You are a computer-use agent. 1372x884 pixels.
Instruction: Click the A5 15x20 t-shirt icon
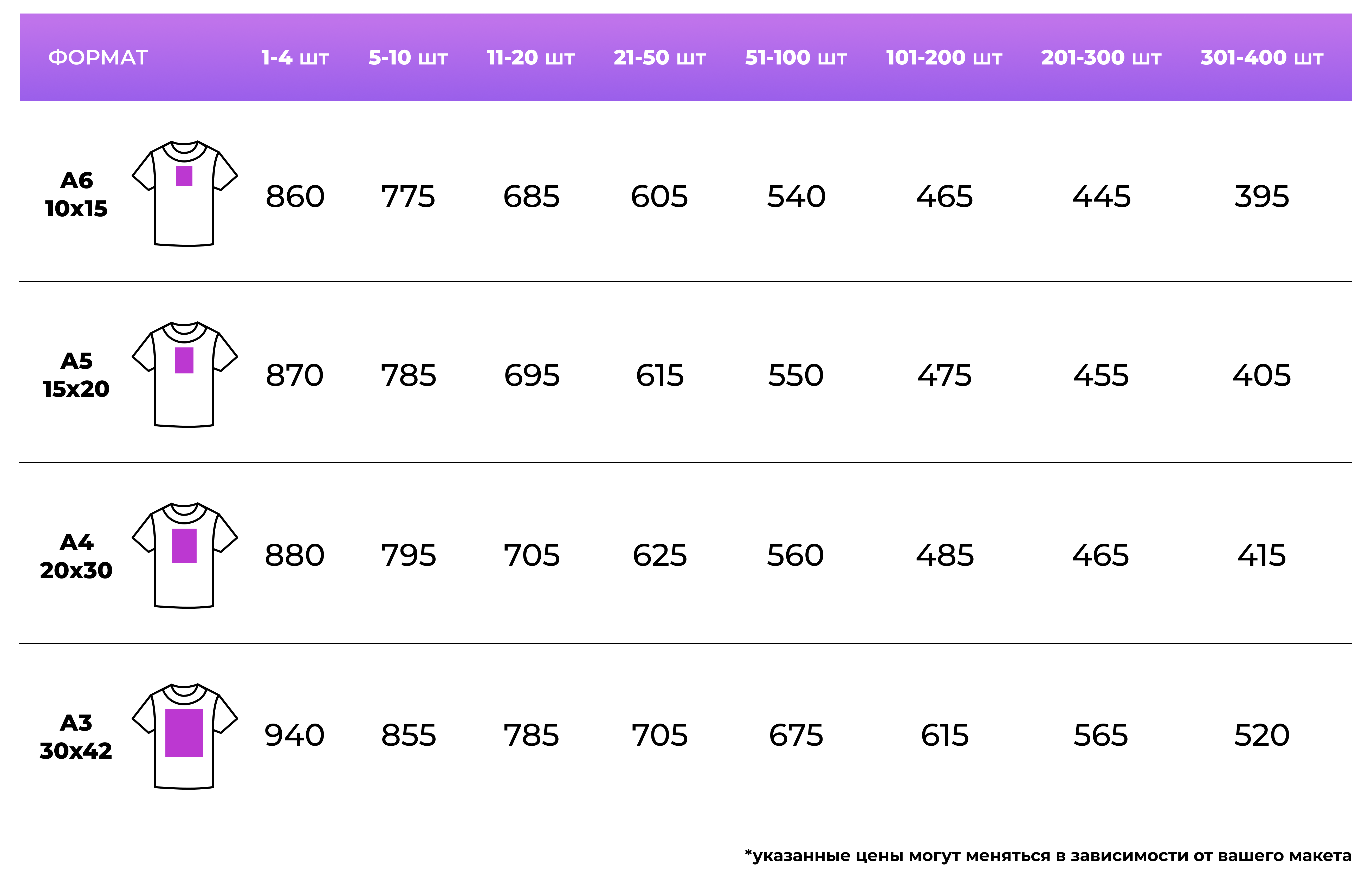(x=184, y=374)
